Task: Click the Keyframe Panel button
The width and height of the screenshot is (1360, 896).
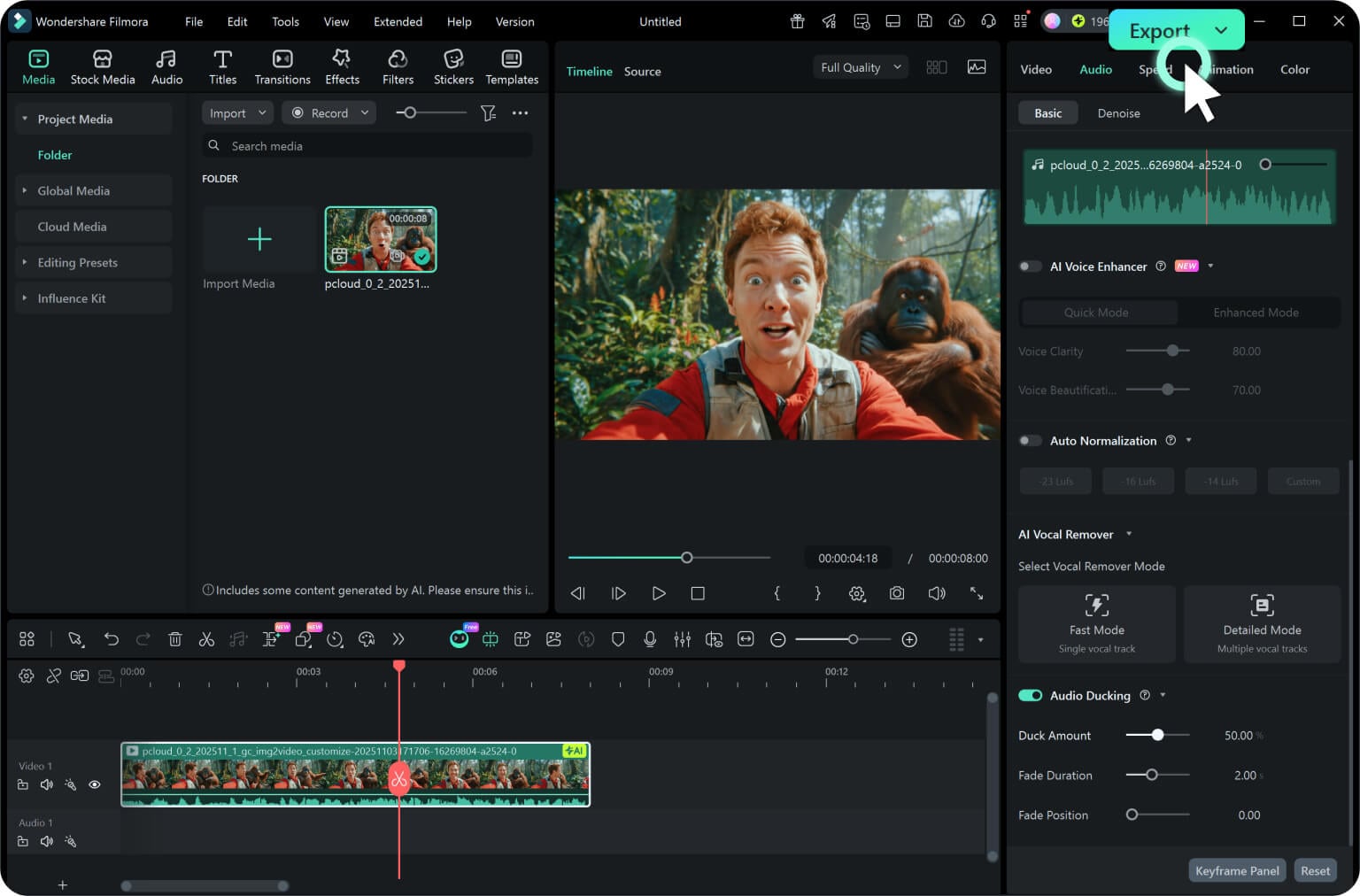Action: pyautogui.click(x=1237, y=871)
